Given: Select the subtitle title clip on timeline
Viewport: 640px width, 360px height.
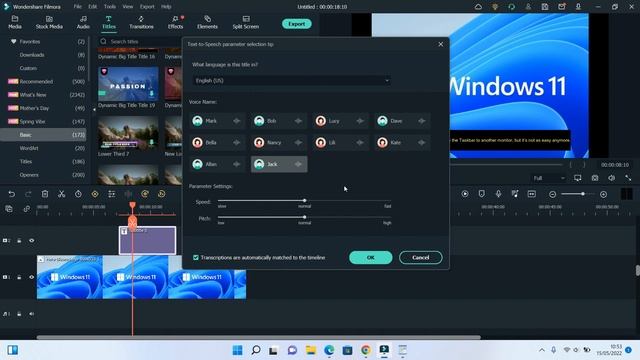Looking at the screenshot, I should (147, 240).
